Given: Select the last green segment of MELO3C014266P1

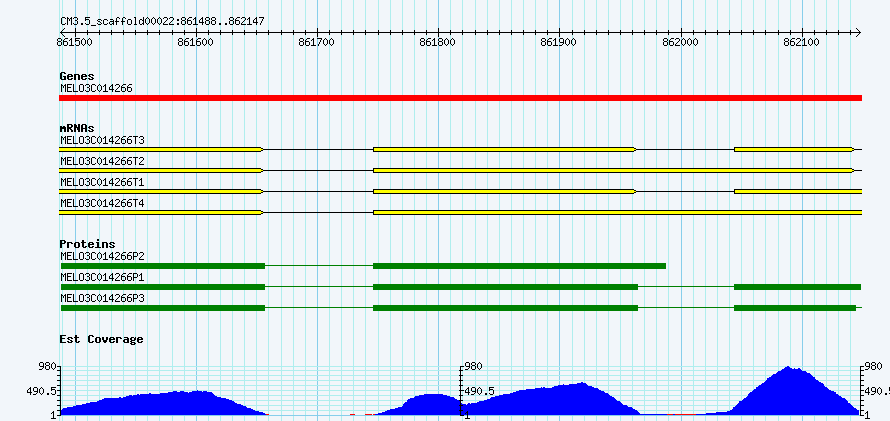Looking at the screenshot, I should click(x=797, y=287).
